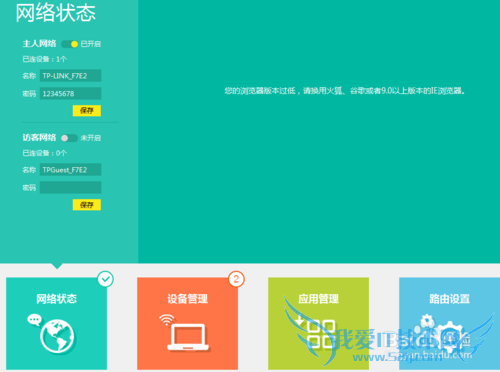Image resolution: width=500 pixels, height=372 pixels.
Task: Click the 访客网络 section label
Action: (x=39, y=138)
